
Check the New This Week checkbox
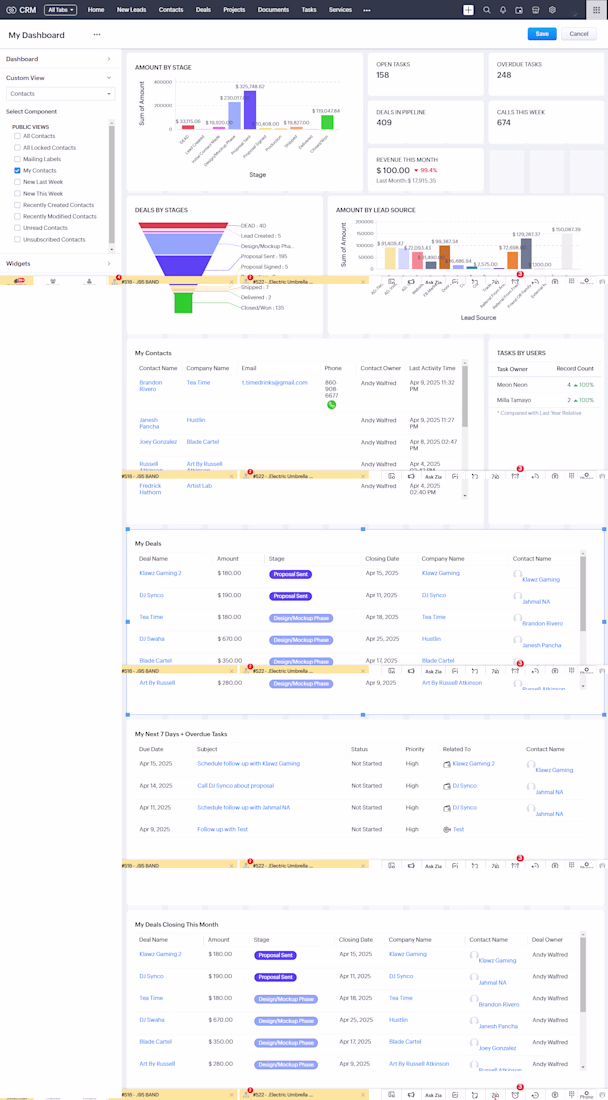click(x=18, y=193)
